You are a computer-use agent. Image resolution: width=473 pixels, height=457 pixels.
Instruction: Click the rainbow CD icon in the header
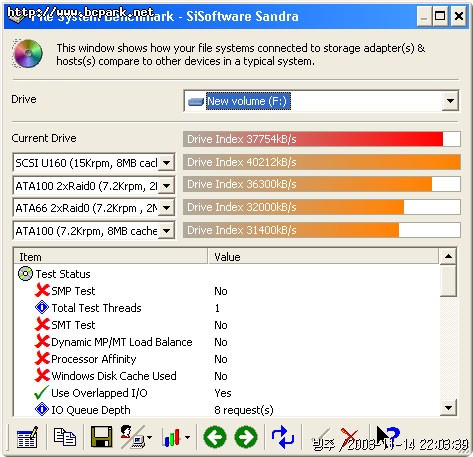point(28,53)
